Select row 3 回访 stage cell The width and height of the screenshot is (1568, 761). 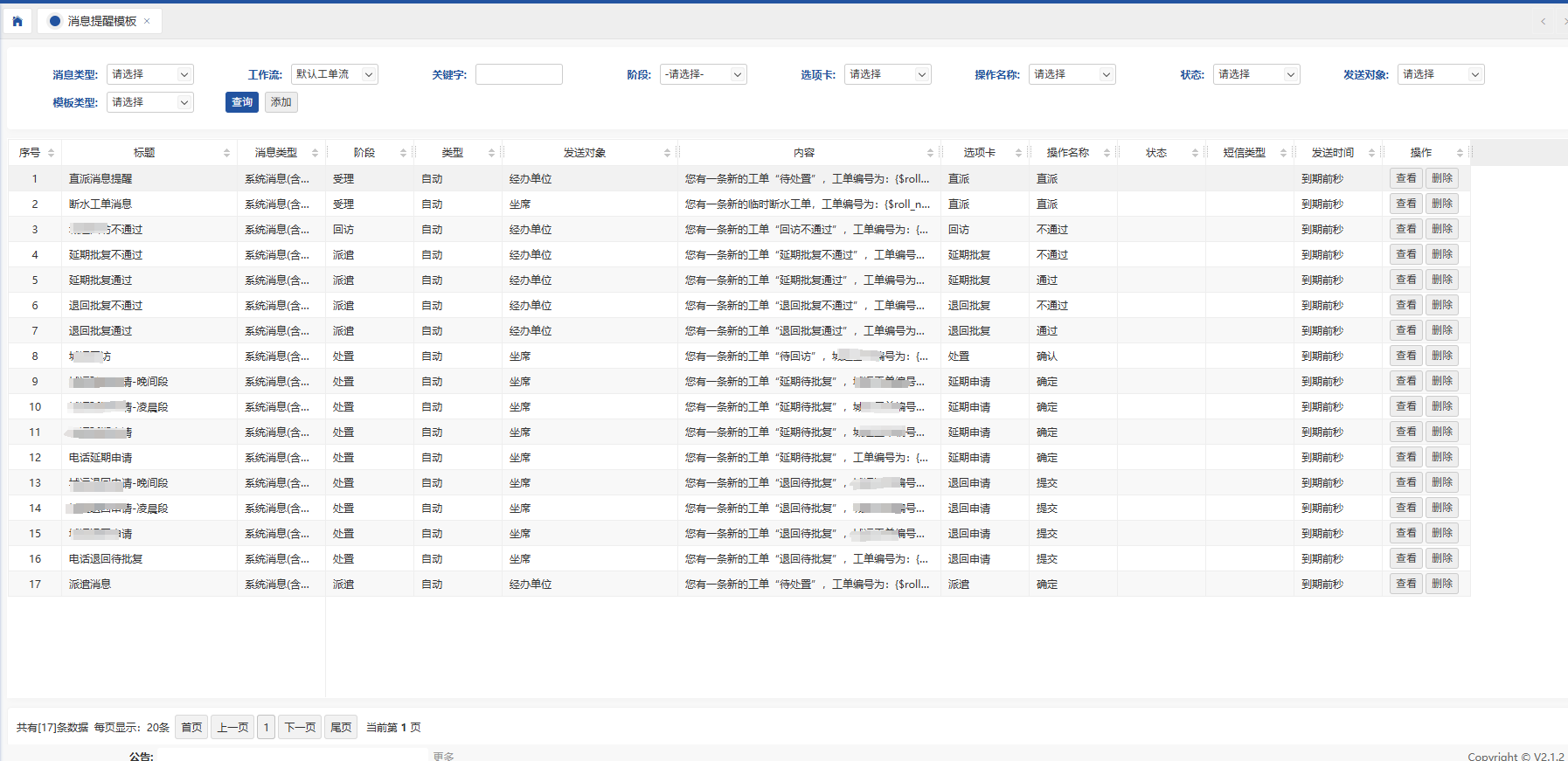click(369, 229)
